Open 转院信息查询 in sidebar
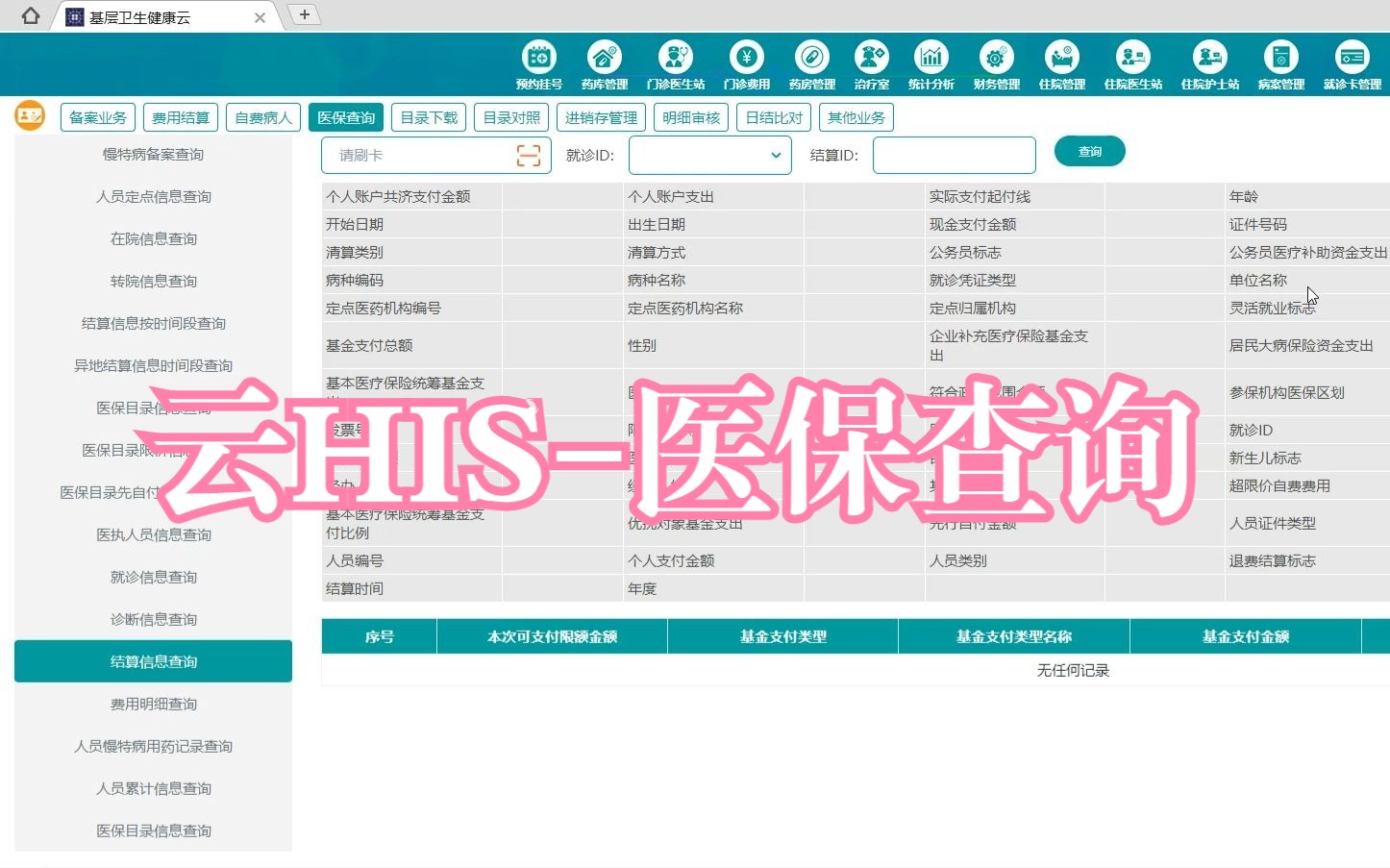 click(x=153, y=281)
